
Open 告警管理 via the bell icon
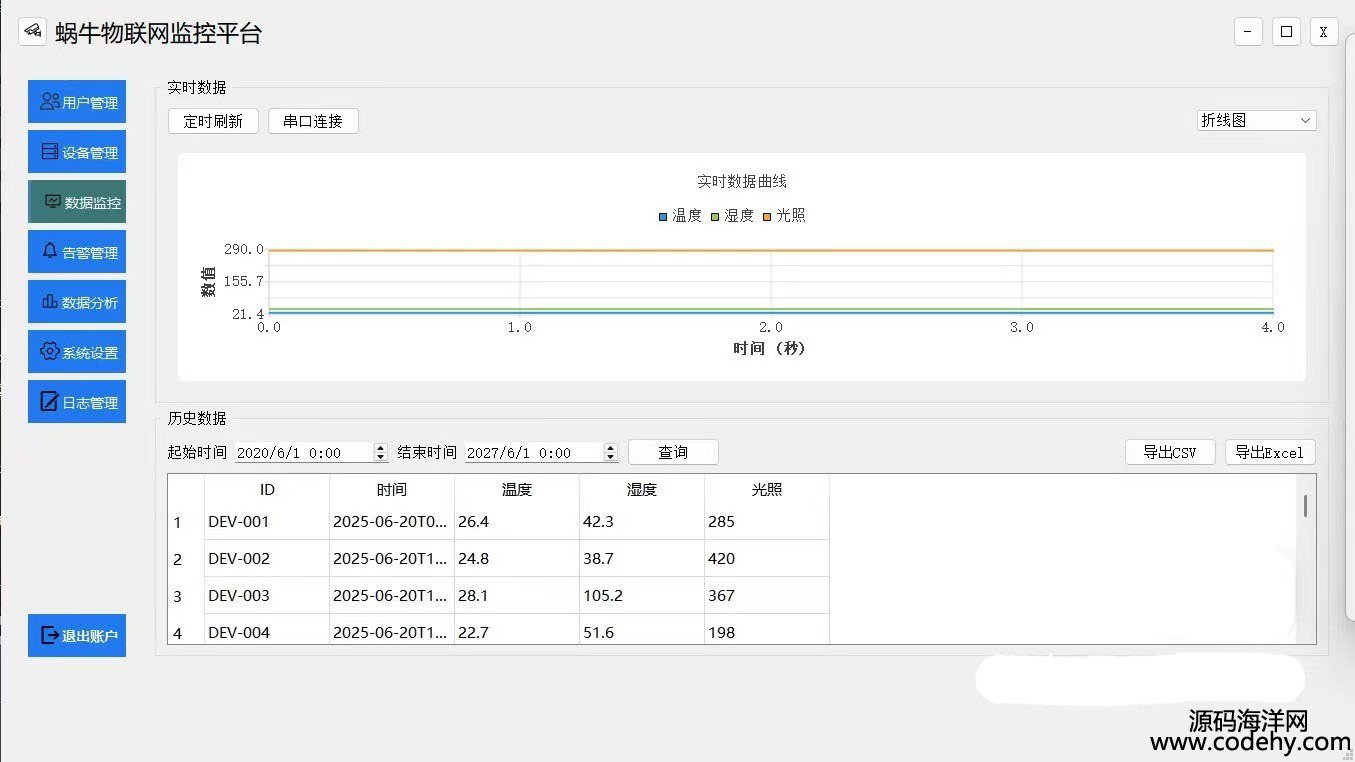click(x=49, y=252)
